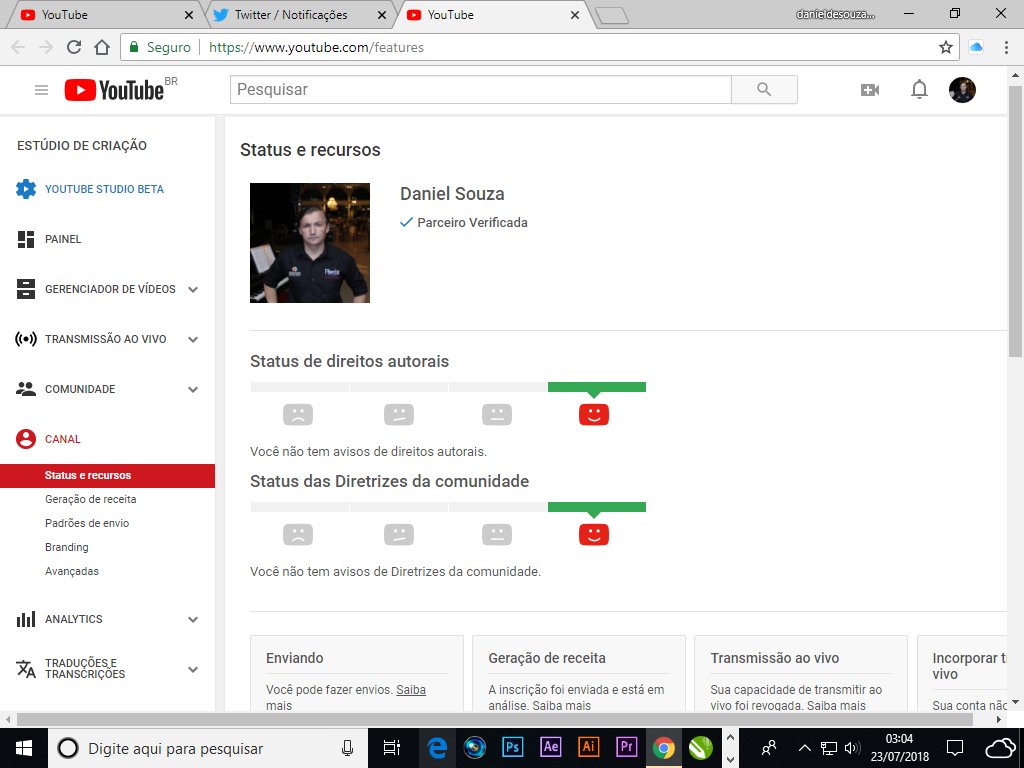Image resolution: width=1024 pixels, height=768 pixels.
Task: Go to browser home page icon
Action: [x=102, y=47]
